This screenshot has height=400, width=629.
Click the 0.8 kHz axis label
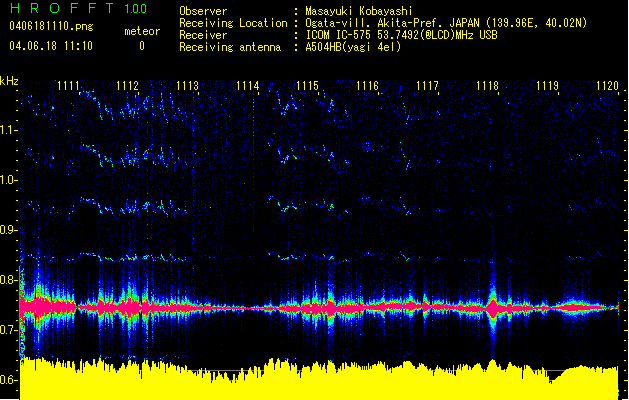pos(8,280)
